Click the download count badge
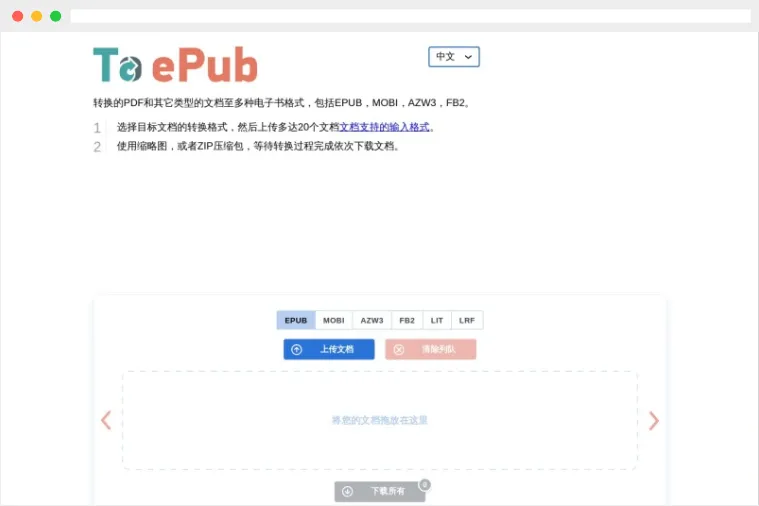Image resolution: width=759 pixels, height=506 pixels. (425, 484)
